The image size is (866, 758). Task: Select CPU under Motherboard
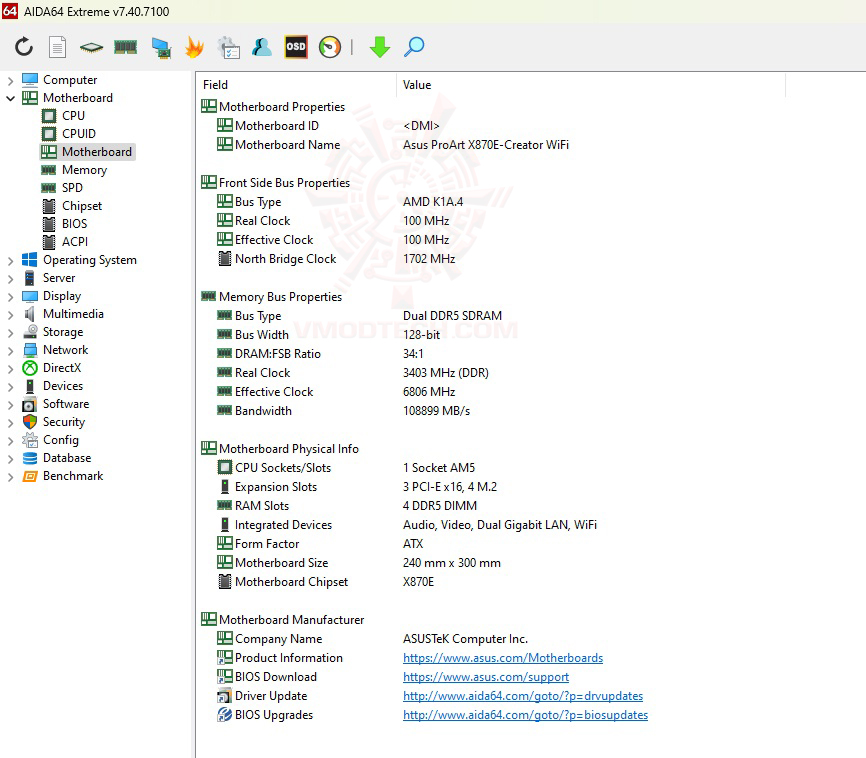click(73, 116)
